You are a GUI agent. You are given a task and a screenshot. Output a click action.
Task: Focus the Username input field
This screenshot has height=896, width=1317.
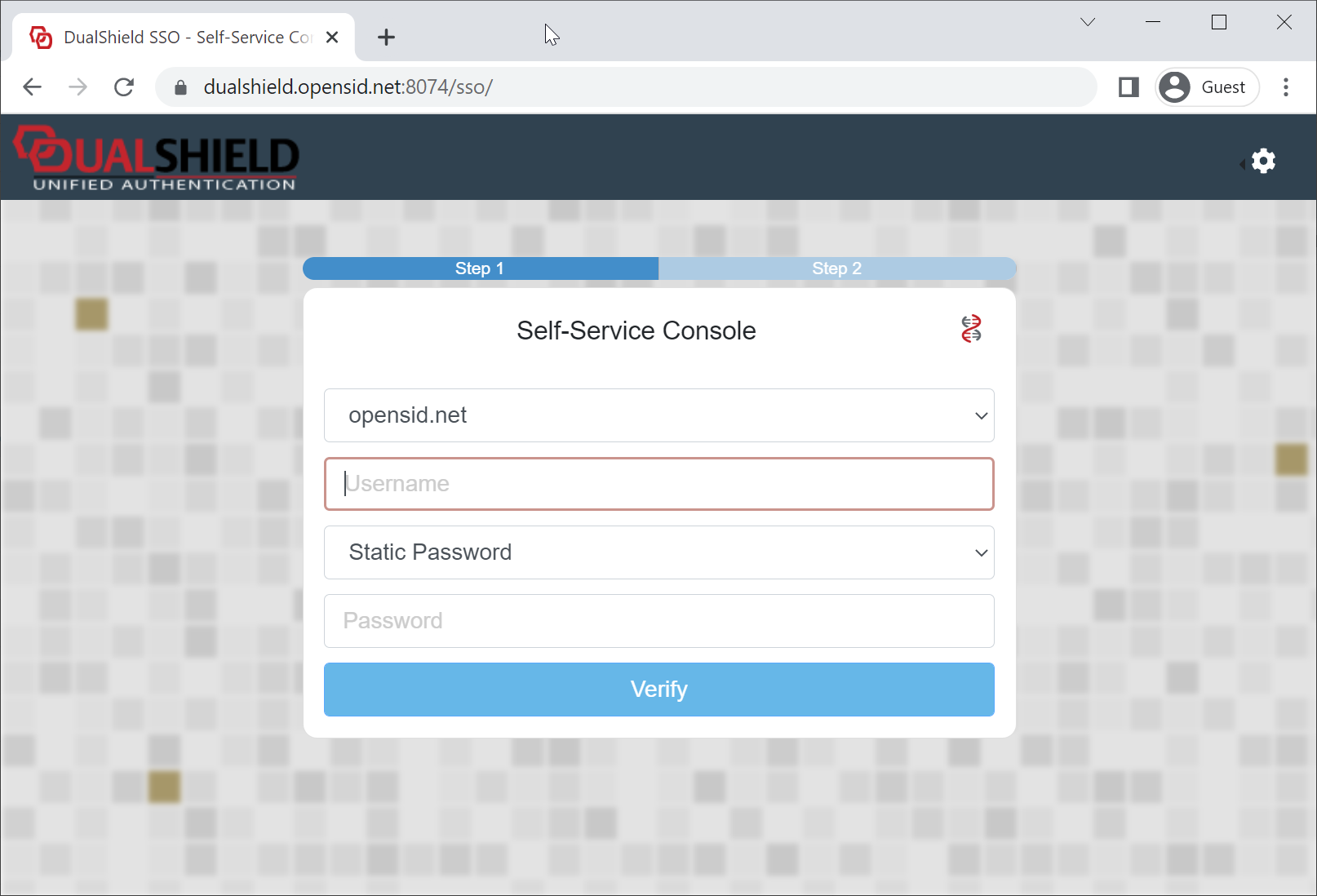click(x=658, y=484)
